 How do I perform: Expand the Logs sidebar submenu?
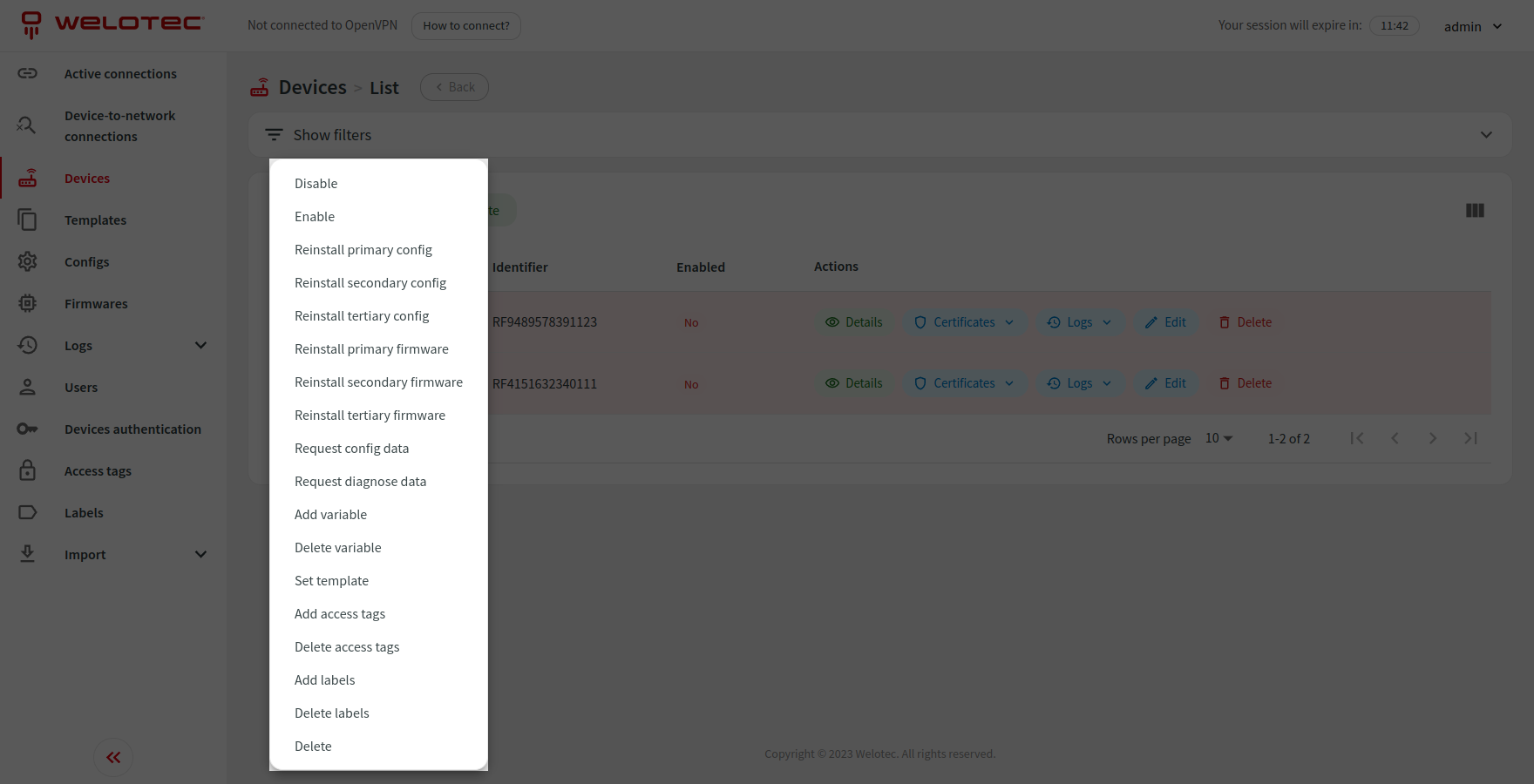(200, 346)
